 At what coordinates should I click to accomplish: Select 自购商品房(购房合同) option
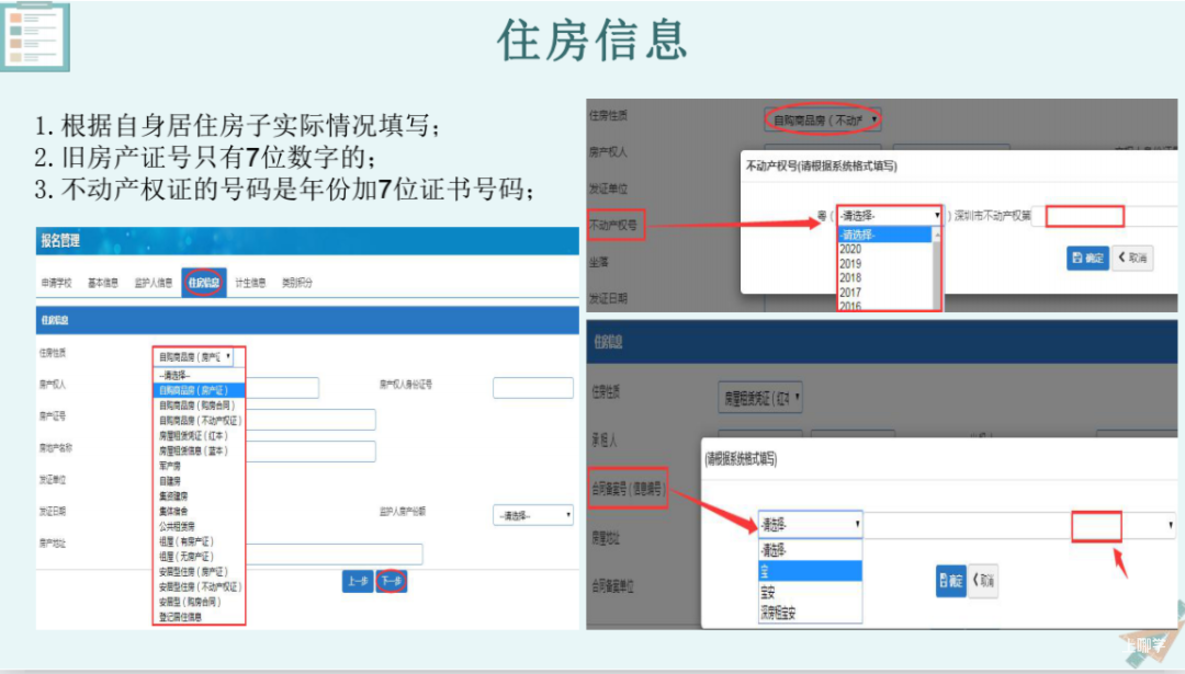[199, 406]
